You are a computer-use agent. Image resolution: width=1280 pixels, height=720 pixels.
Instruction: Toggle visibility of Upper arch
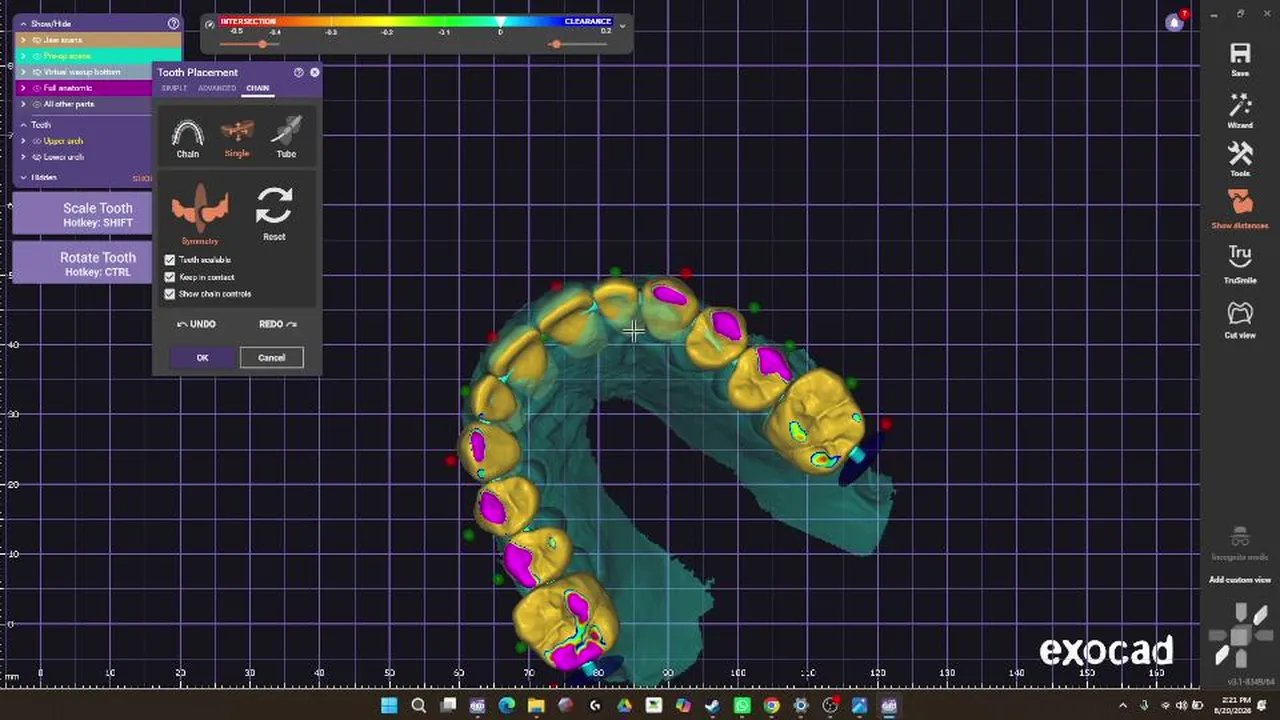[37, 141]
